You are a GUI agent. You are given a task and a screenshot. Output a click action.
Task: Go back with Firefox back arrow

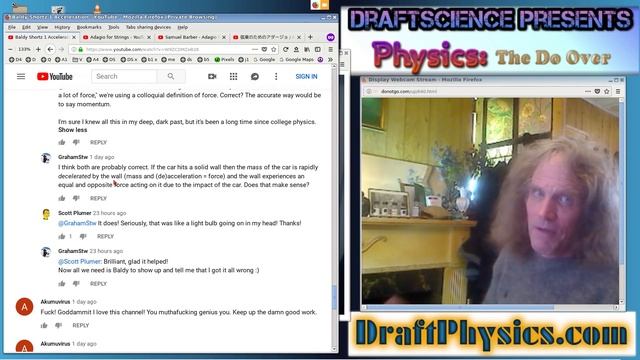(50, 49)
